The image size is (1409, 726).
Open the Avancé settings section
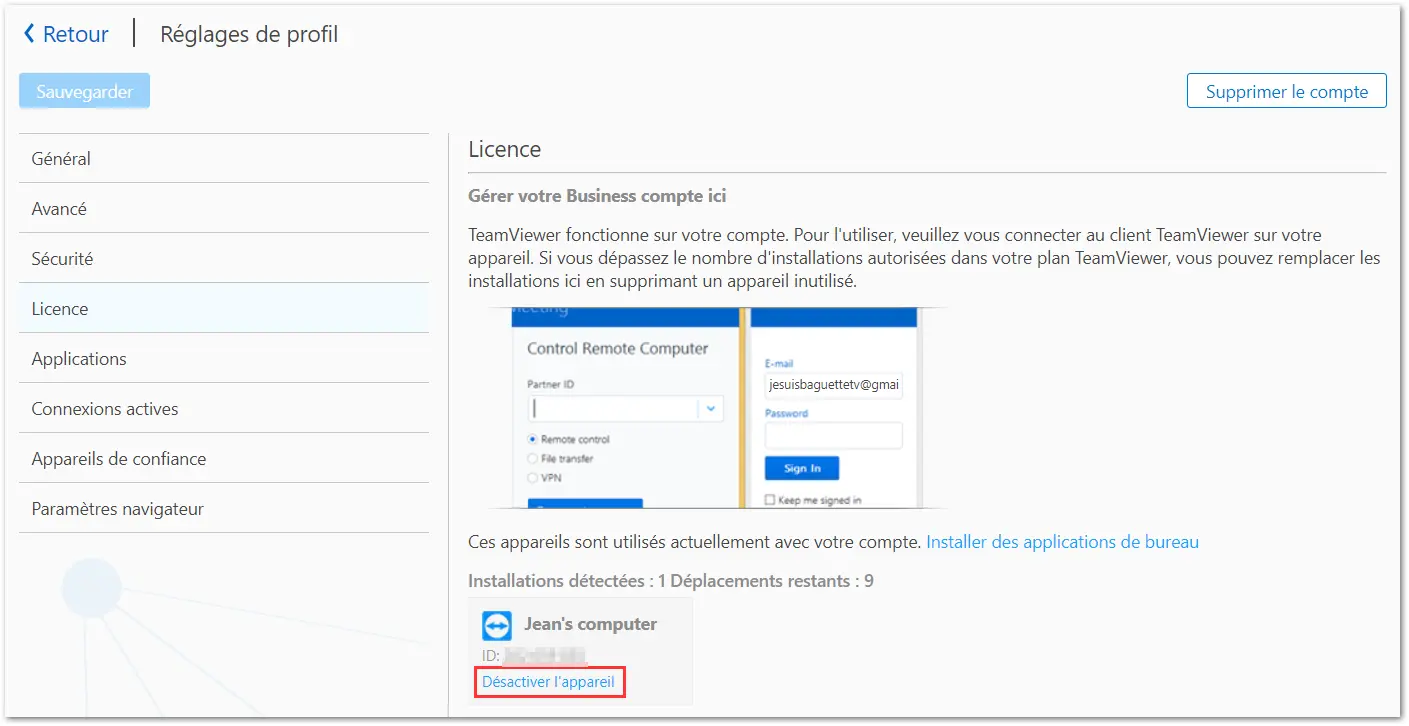click(x=224, y=208)
